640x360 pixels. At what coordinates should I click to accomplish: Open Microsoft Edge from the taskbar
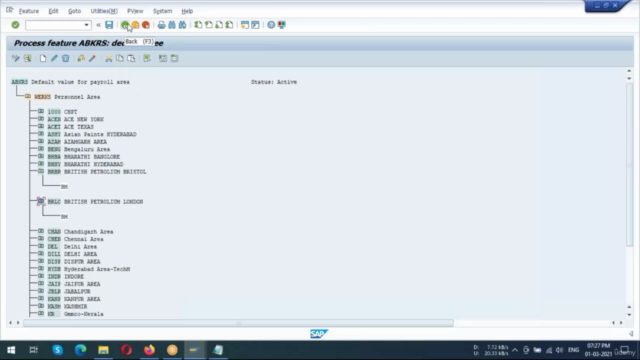click(80, 350)
